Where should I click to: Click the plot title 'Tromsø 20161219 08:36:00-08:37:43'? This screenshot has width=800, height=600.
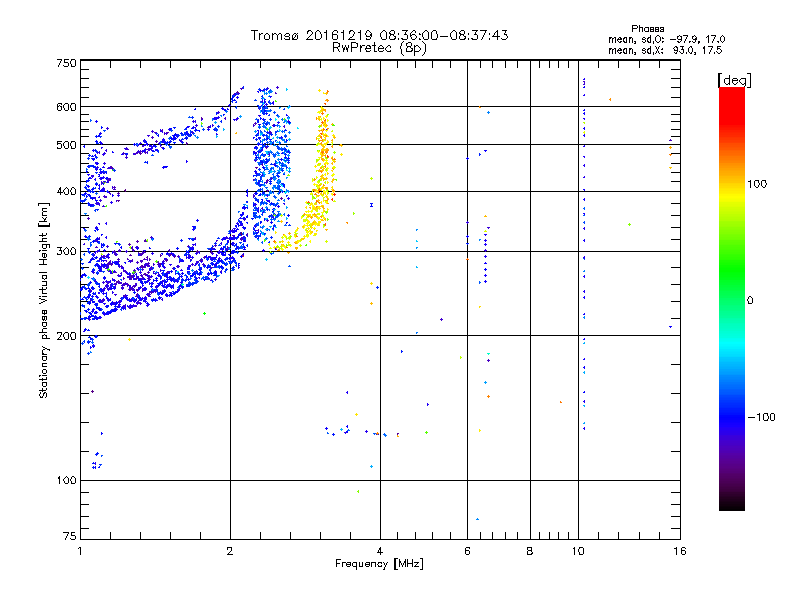(379, 35)
